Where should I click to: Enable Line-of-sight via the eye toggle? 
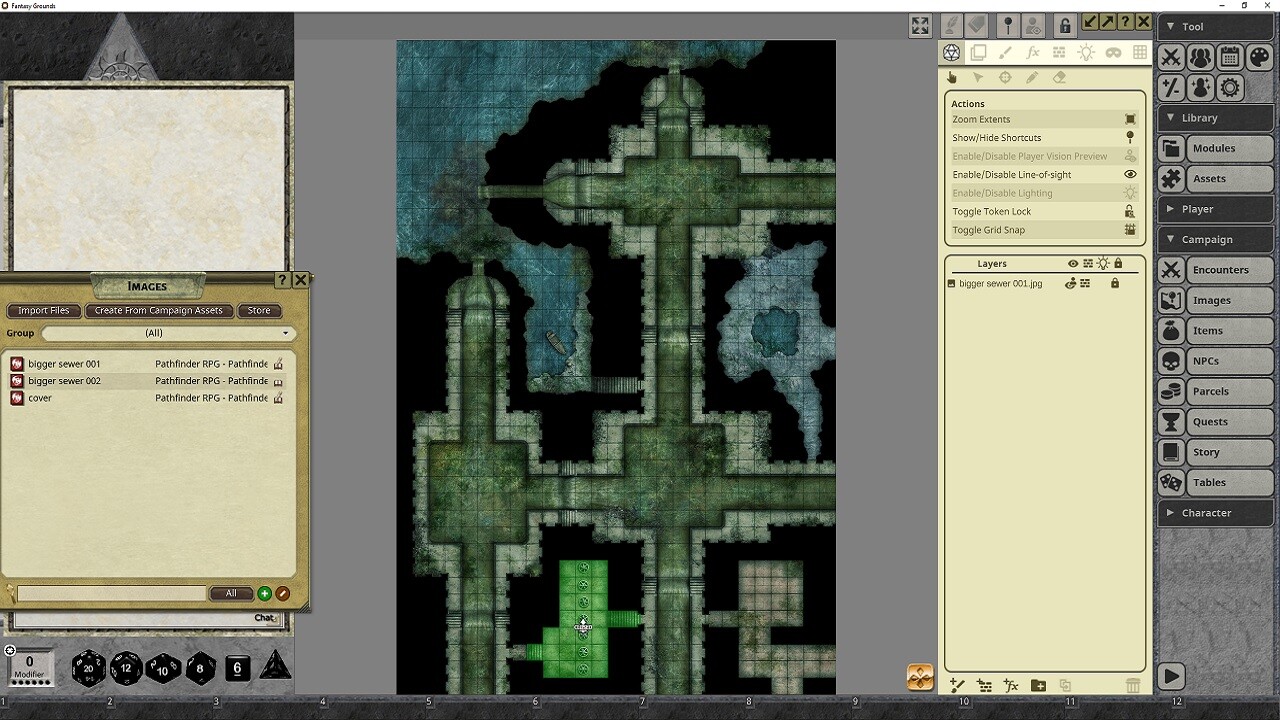1130,174
